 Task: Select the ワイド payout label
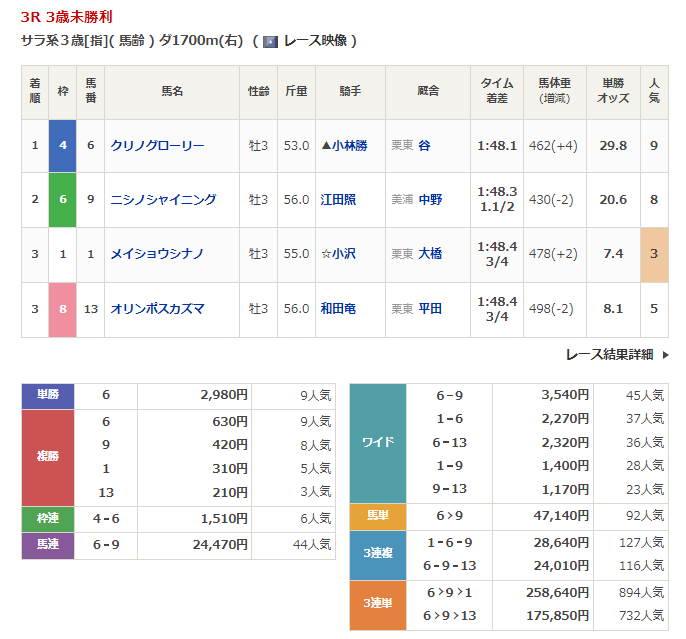click(378, 441)
